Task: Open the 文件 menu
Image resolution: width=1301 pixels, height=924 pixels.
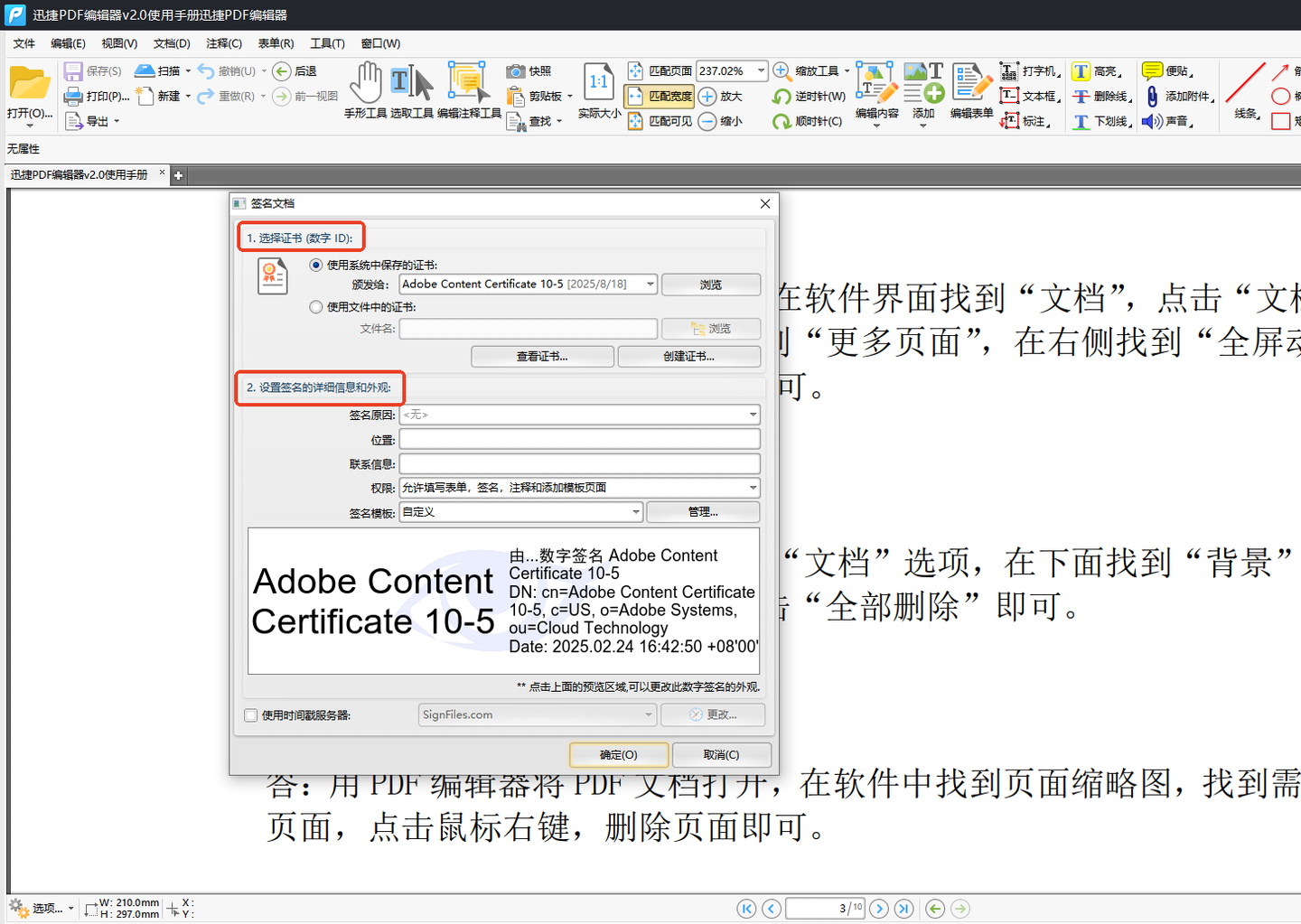Action: click(x=24, y=43)
